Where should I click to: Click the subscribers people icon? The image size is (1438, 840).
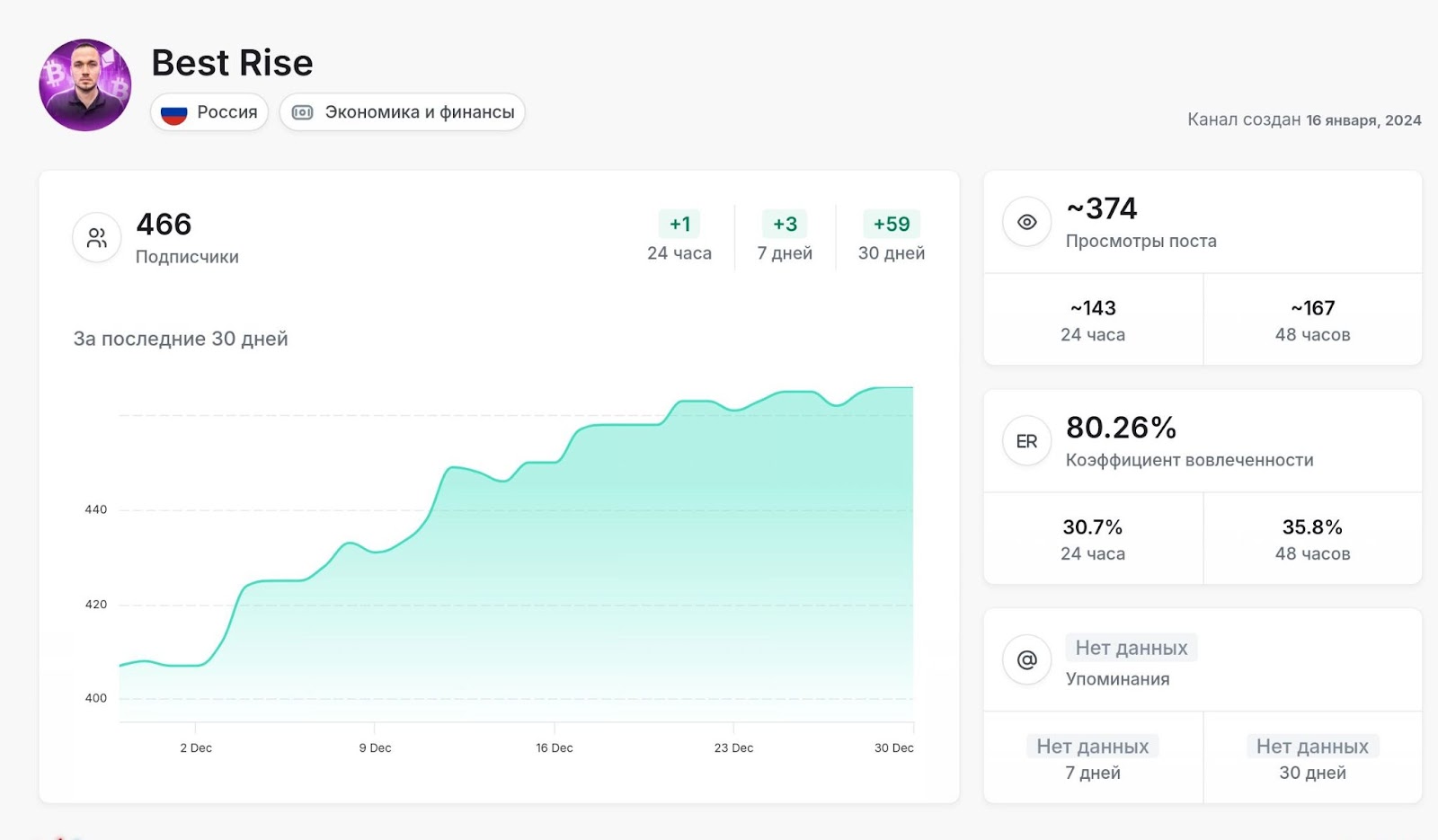[x=97, y=237]
